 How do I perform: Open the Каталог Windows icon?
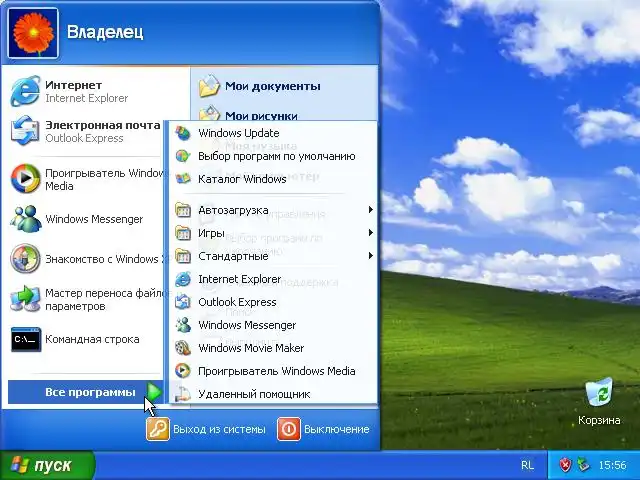click(183, 179)
